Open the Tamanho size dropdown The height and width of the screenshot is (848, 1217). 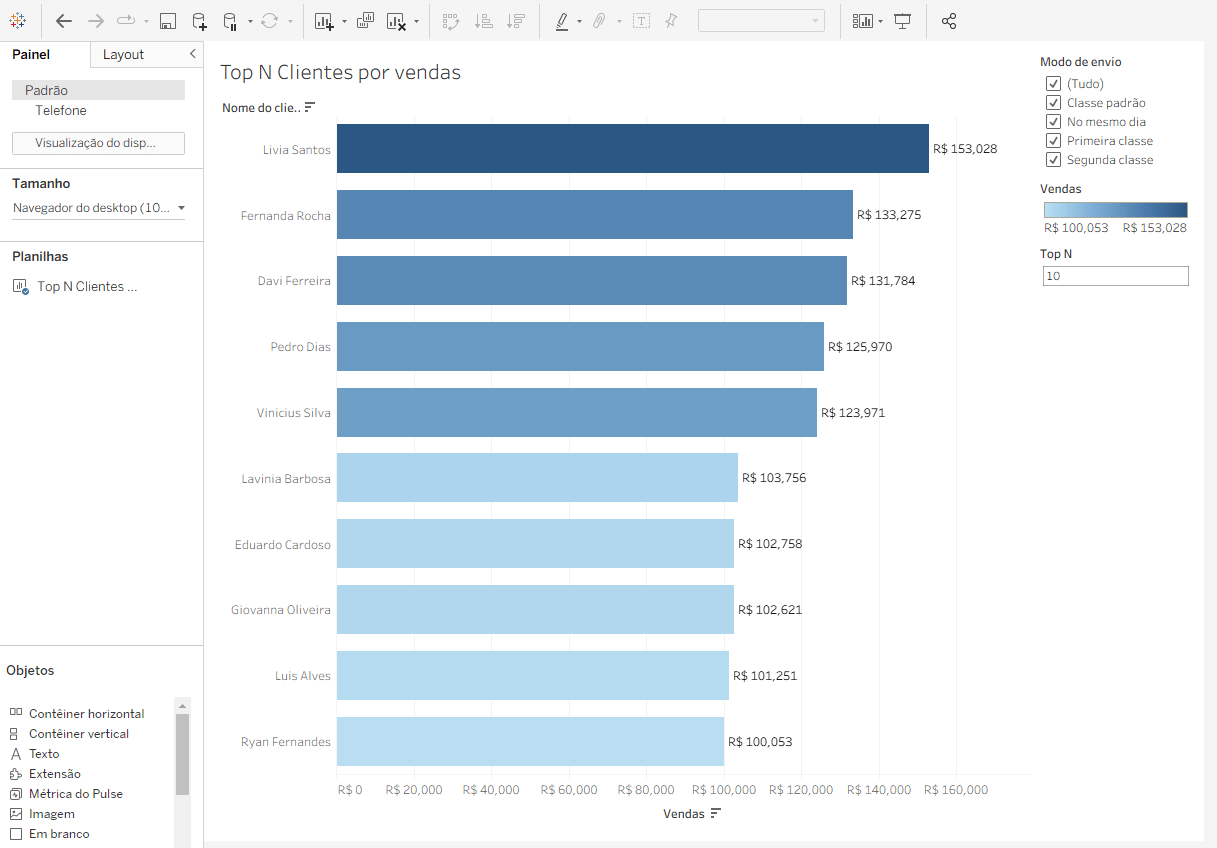tap(98, 208)
